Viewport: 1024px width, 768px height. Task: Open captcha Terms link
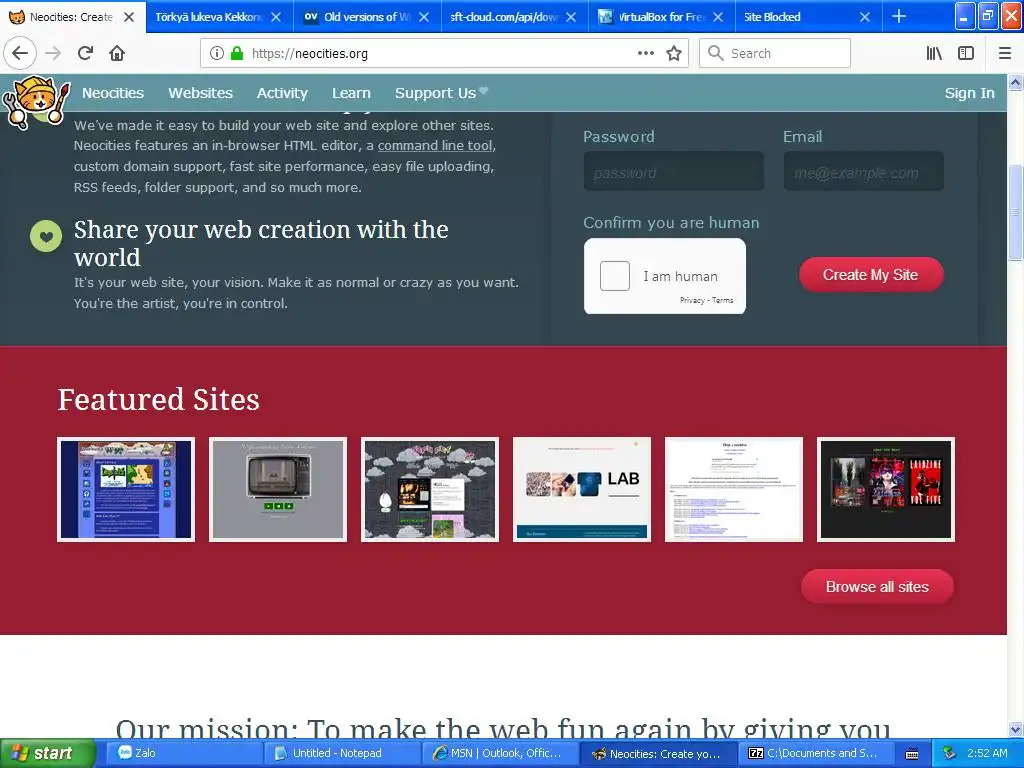point(722,300)
